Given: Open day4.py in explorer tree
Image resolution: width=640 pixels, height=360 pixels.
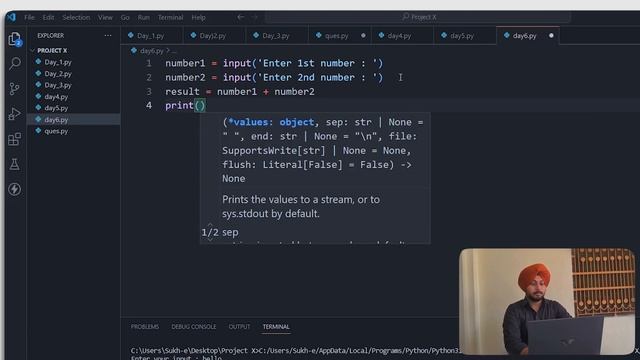Looking at the screenshot, I should coord(73,97).
